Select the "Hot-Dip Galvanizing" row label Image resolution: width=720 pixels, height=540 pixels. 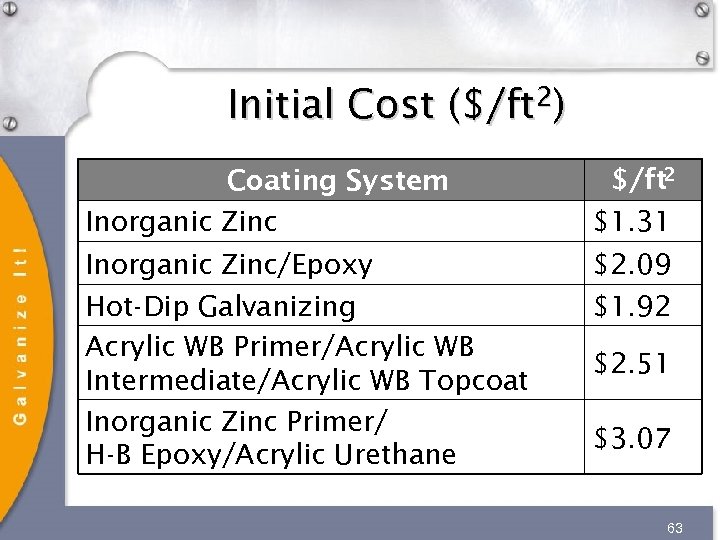click(x=220, y=306)
